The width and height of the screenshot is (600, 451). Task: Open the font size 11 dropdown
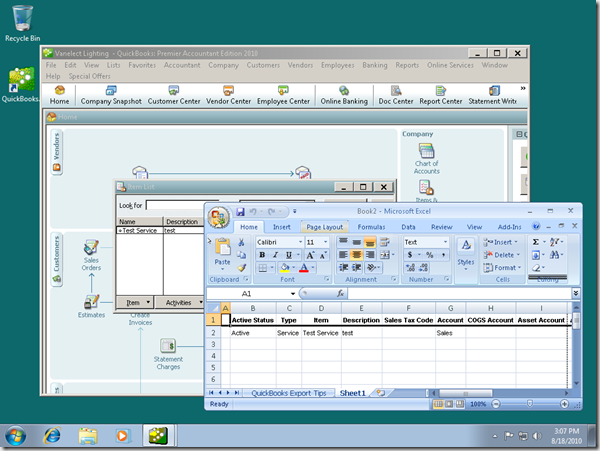(326, 242)
